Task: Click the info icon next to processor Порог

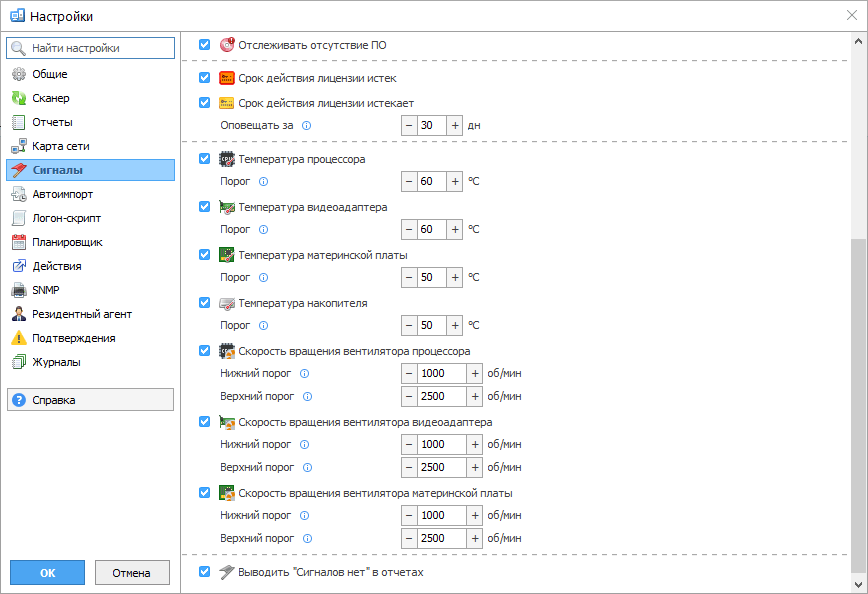Action: (x=264, y=182)
